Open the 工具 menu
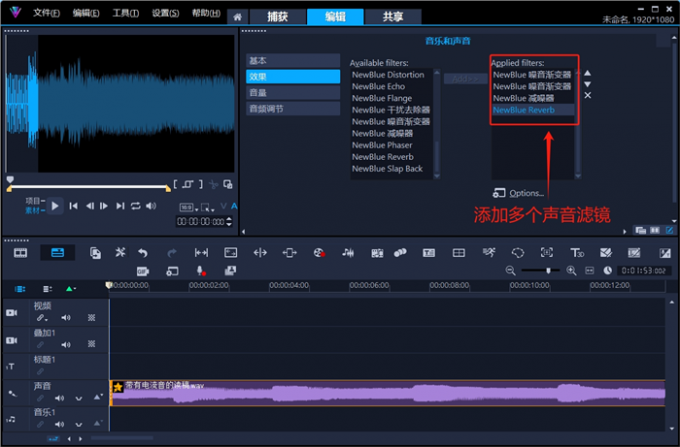 coord(125,13)
